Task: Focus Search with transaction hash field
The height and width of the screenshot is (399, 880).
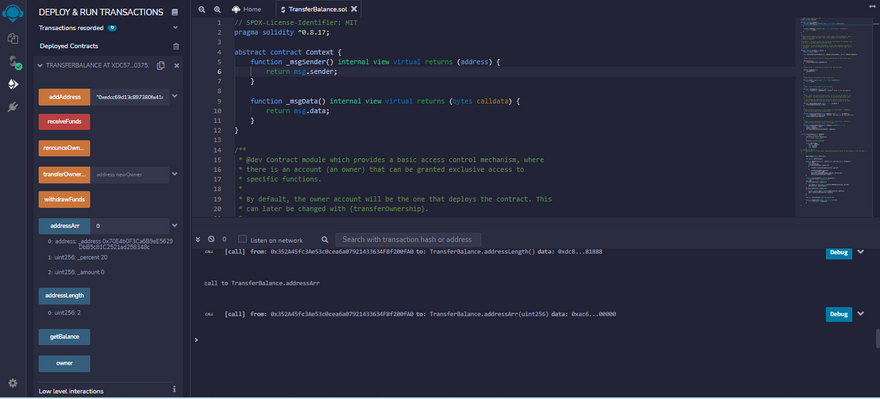Action: 408,240
